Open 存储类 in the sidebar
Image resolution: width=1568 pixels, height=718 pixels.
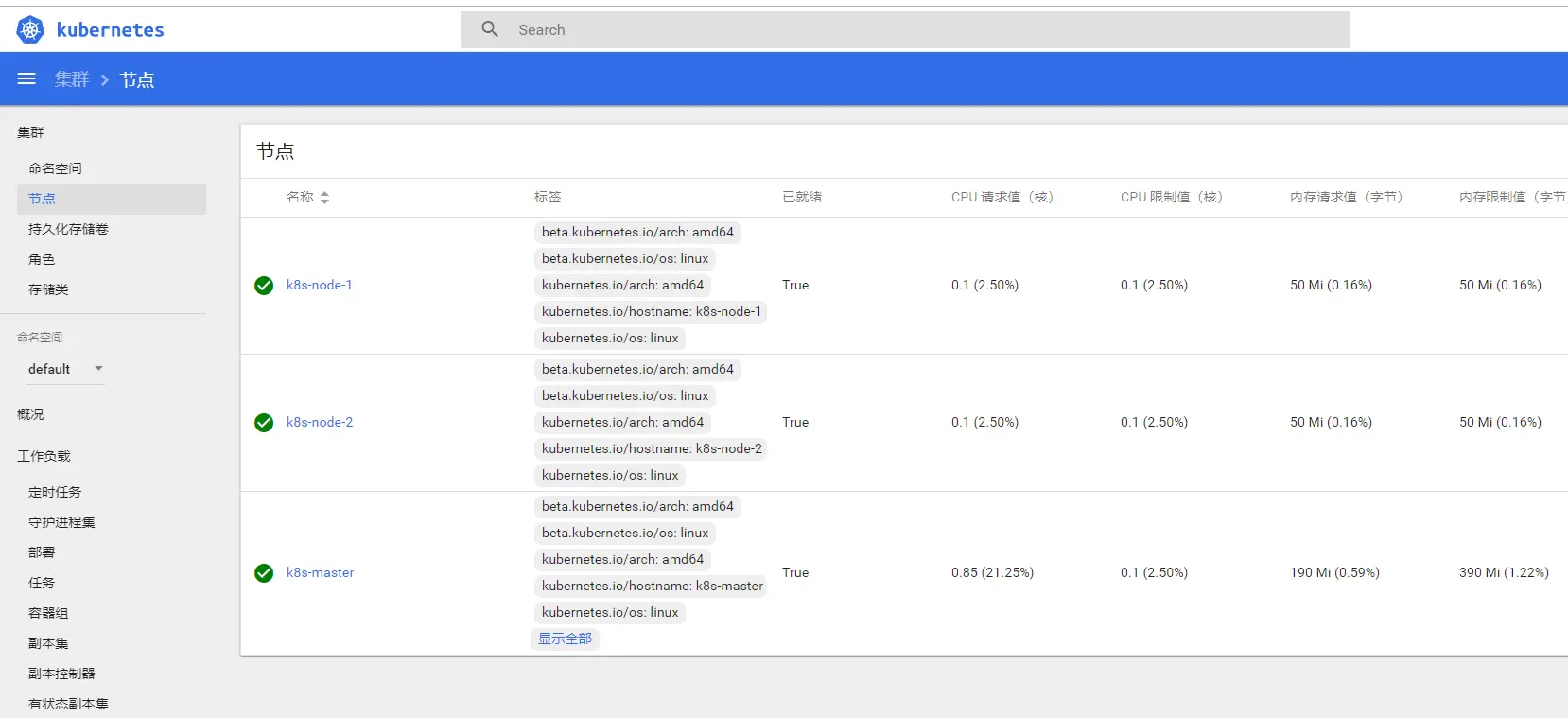(x=48, y=289)
